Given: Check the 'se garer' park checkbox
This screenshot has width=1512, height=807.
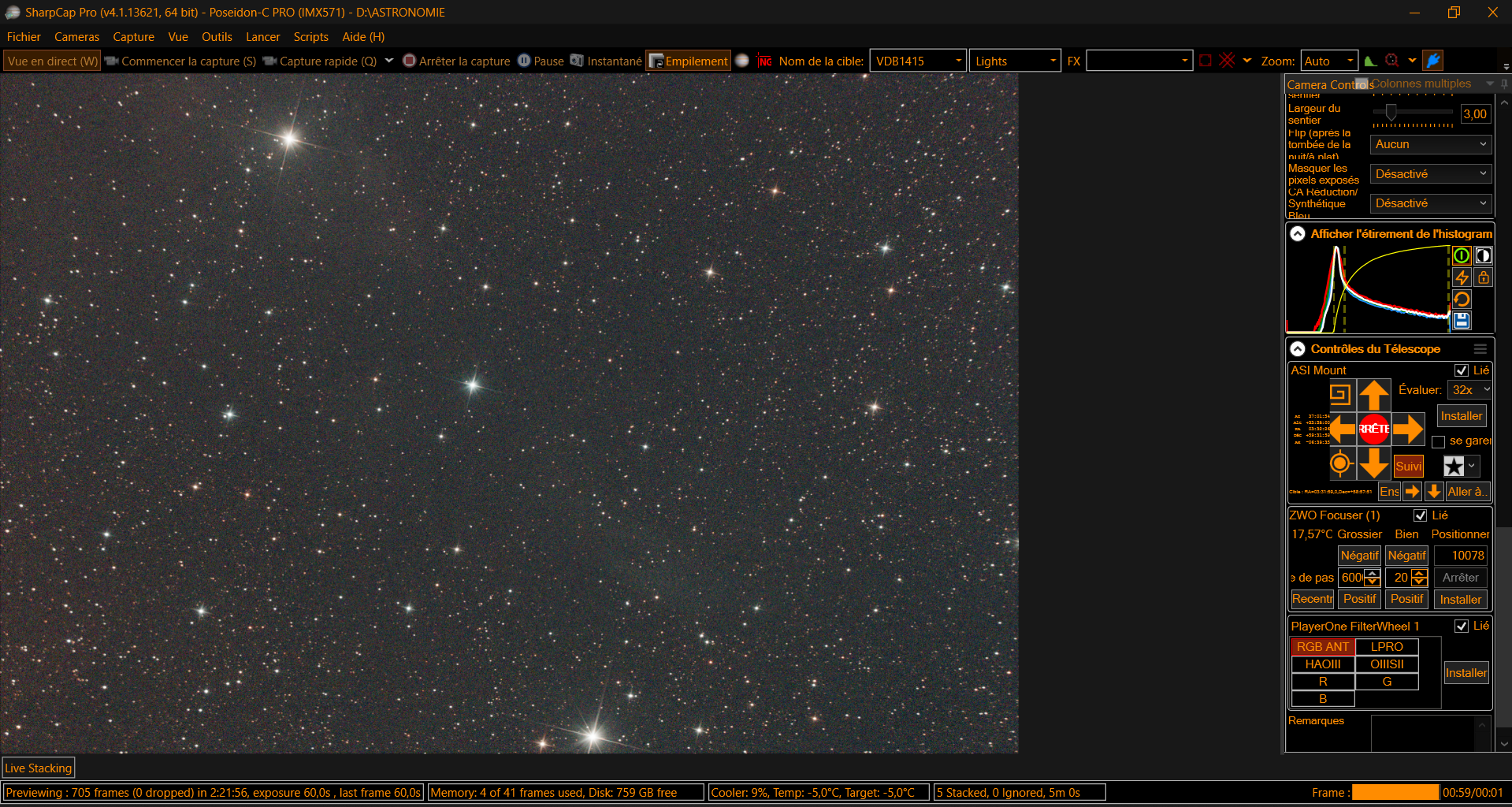Looking at the screenshot, I should (x=1439, y=441).
